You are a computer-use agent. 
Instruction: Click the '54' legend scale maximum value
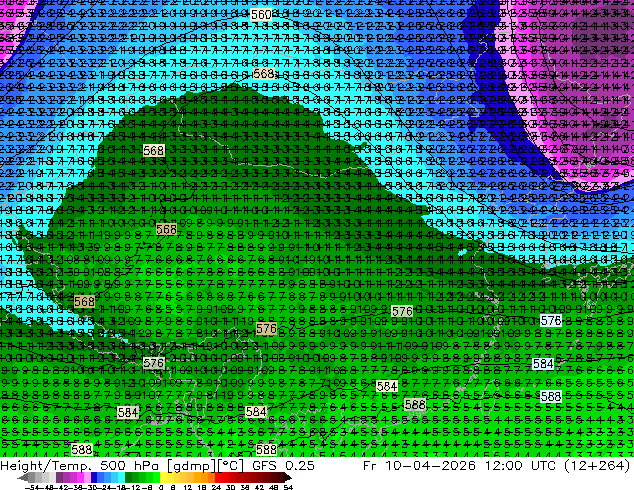coord(288,487)
